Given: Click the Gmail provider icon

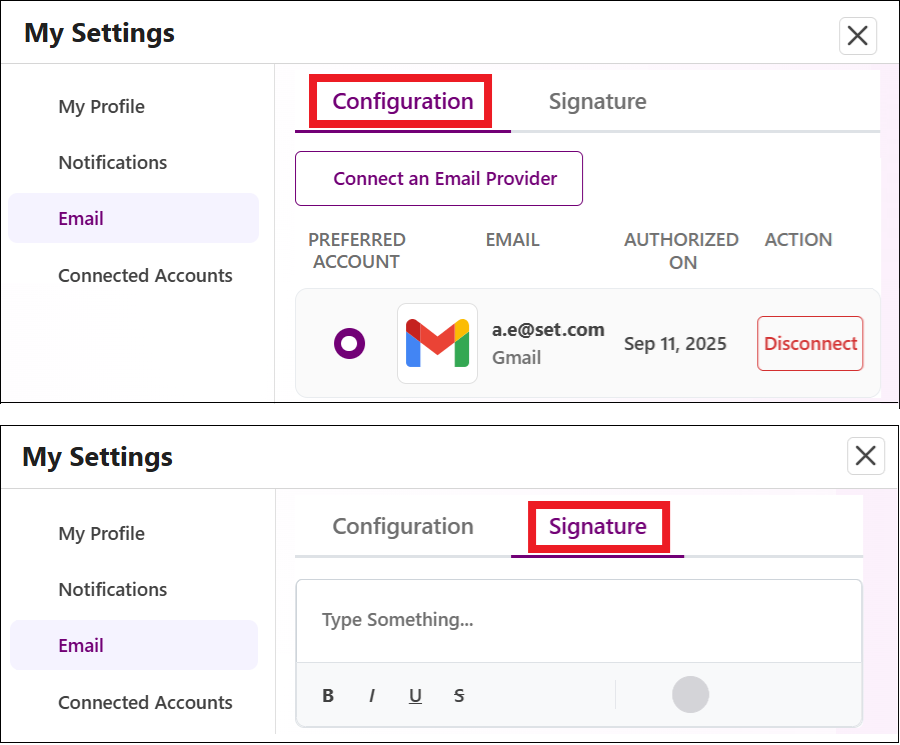Looking at the screenshot, I should click(437, 343).
